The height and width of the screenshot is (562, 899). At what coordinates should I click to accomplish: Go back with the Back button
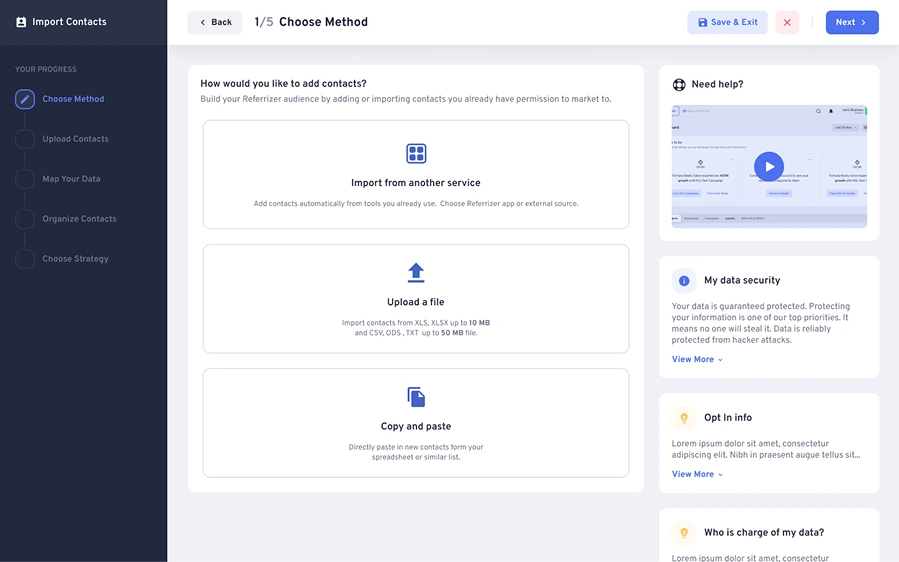click(x=215, y=22)
